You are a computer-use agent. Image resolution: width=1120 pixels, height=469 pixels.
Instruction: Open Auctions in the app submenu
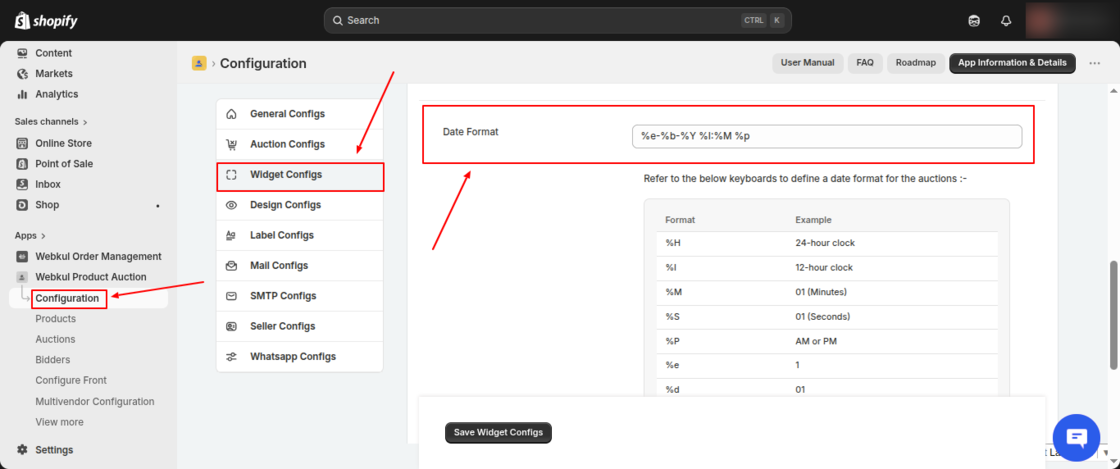(x=55, y=340)
